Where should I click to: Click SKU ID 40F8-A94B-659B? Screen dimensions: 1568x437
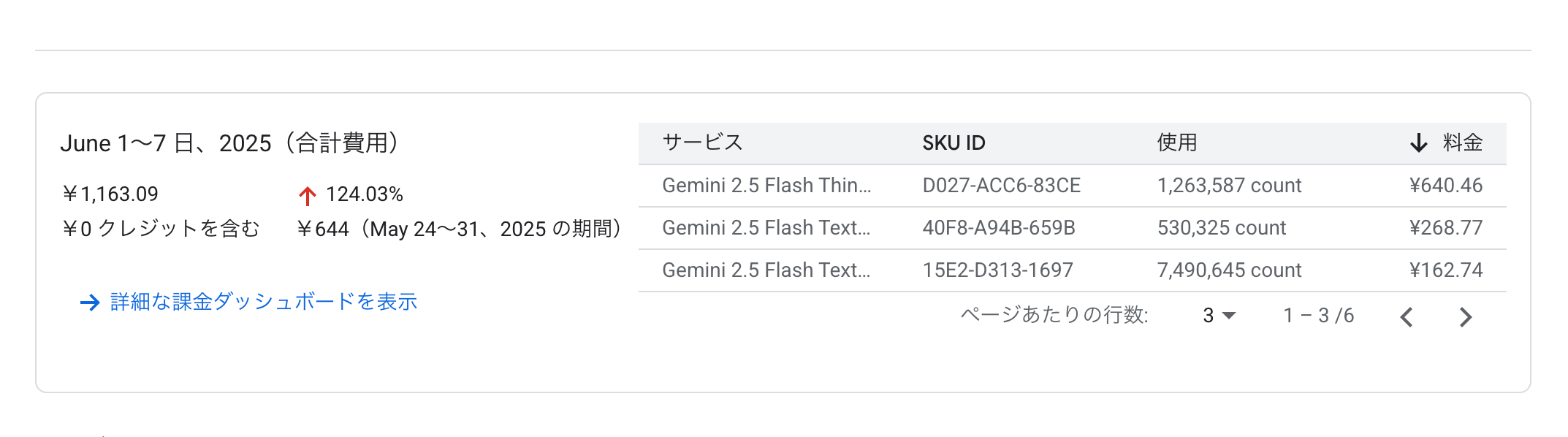[x=998, y=228]
